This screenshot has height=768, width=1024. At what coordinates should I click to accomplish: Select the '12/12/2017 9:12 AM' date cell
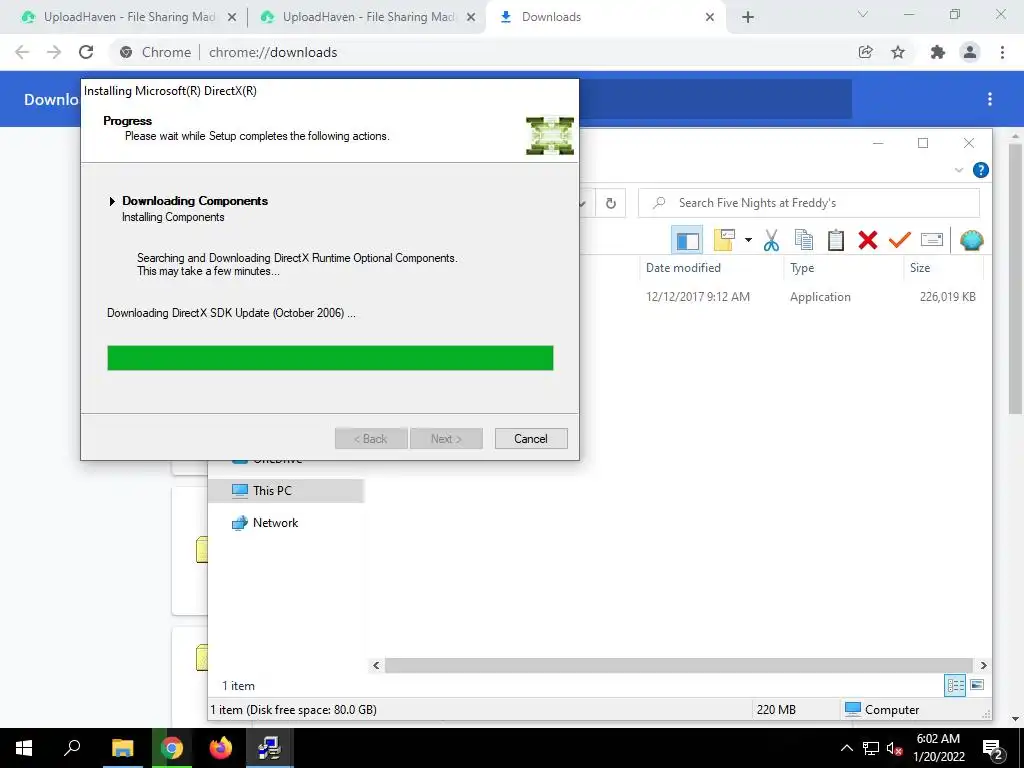tap(697, 296)
